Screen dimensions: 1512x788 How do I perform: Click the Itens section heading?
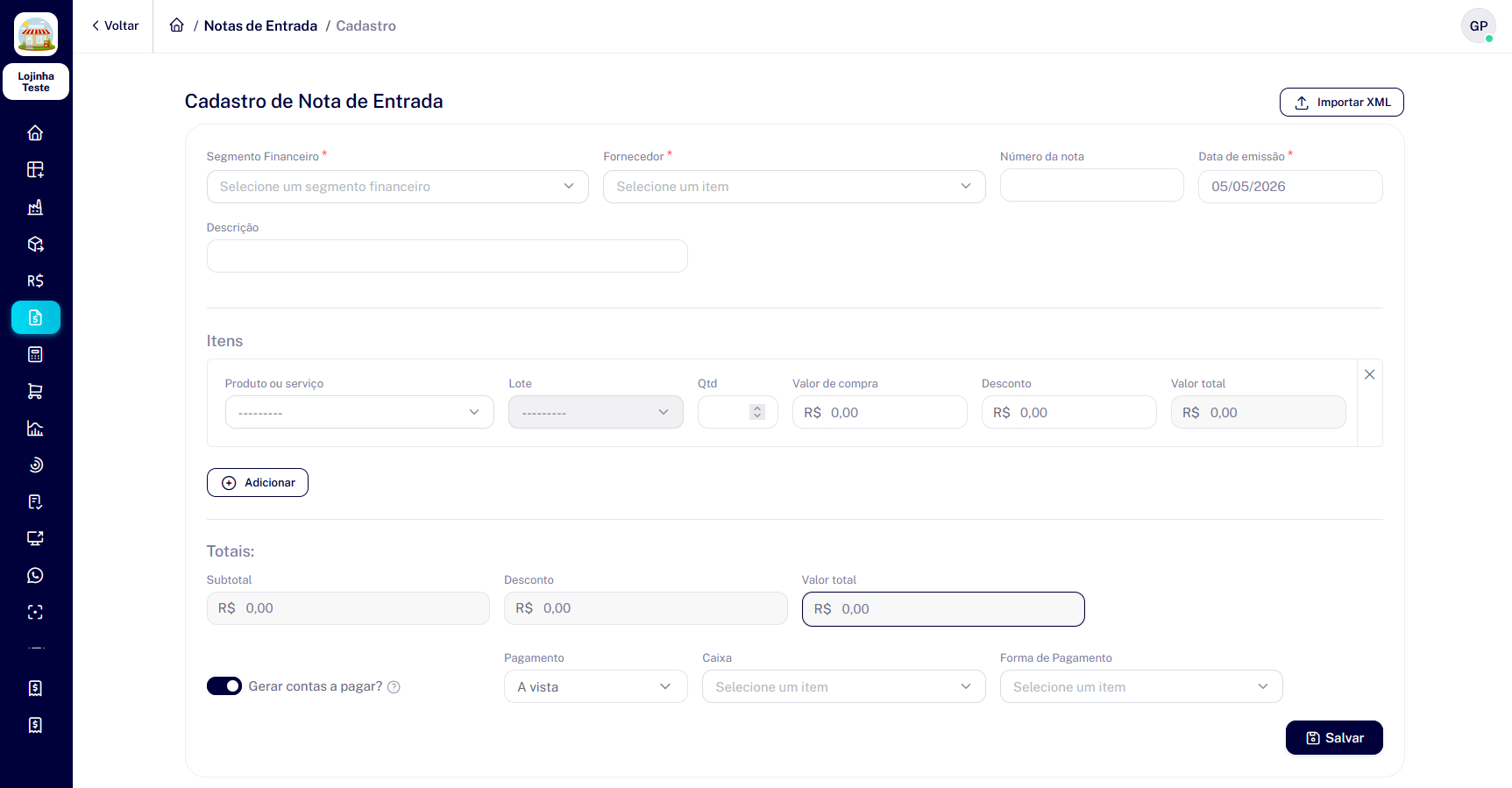(224, 341)
